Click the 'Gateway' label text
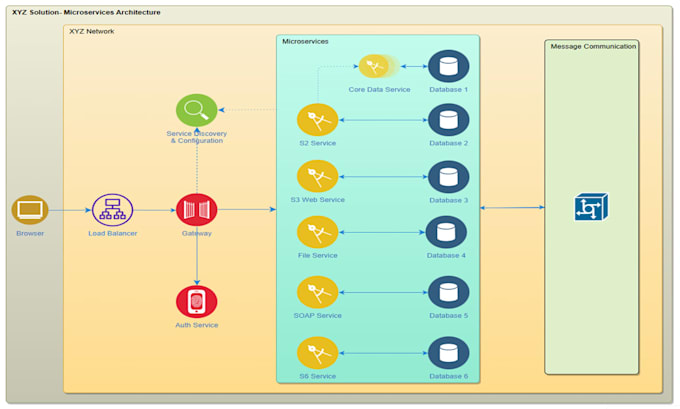This screenshot has height=409, width=680. tap(196, 233)
